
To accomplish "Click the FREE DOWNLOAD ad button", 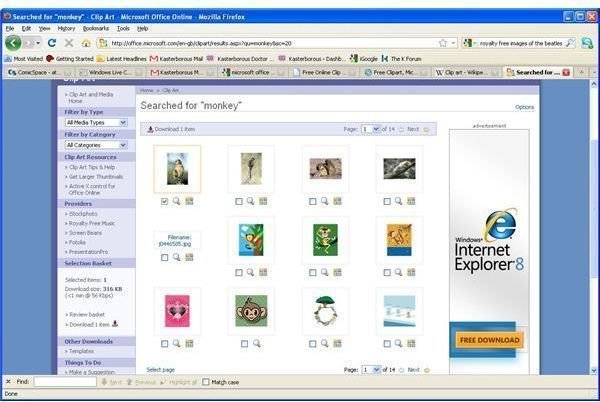I will (489, 340).
